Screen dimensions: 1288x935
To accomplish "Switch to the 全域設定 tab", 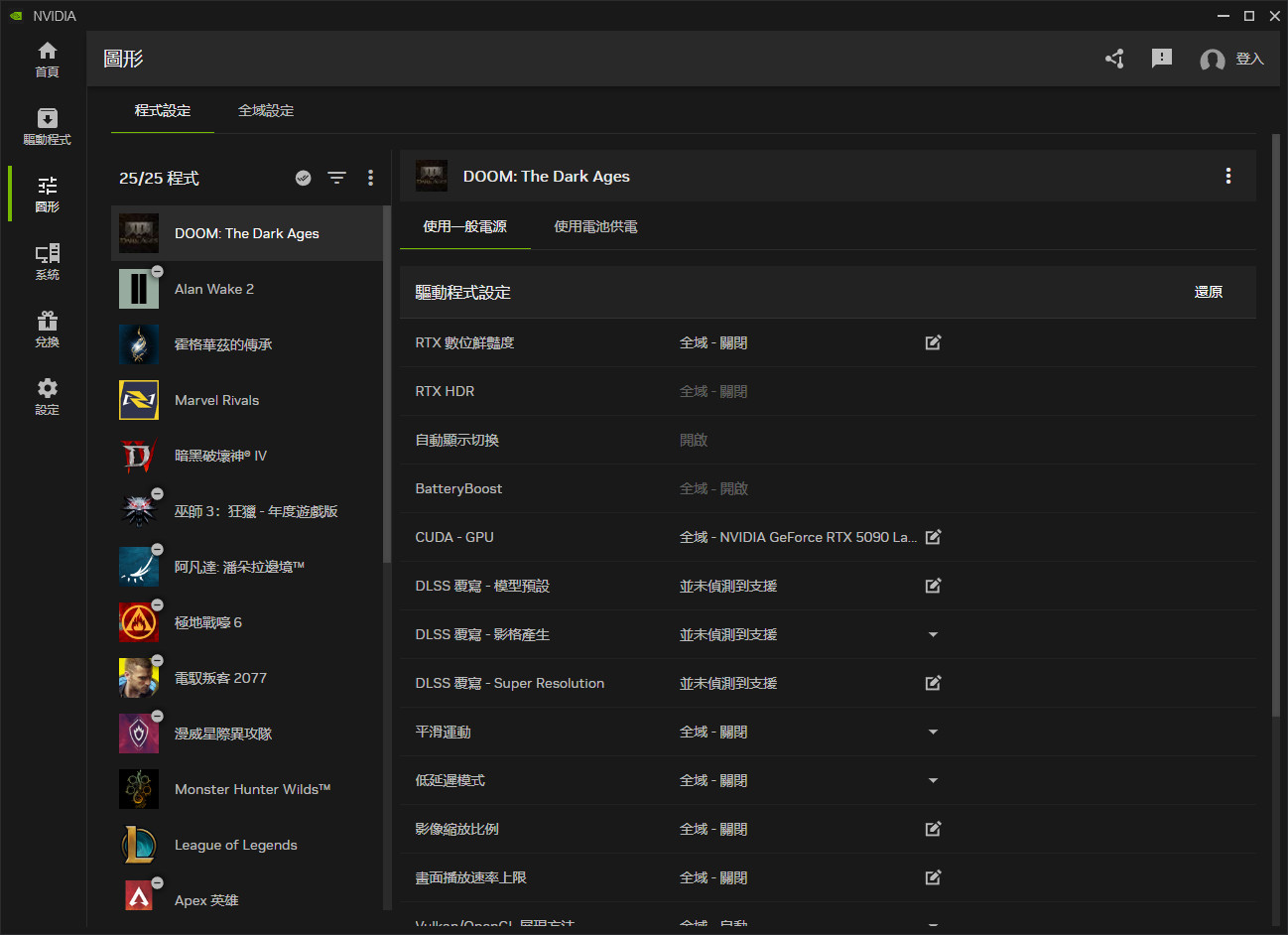I will click(x=266, y=110).
